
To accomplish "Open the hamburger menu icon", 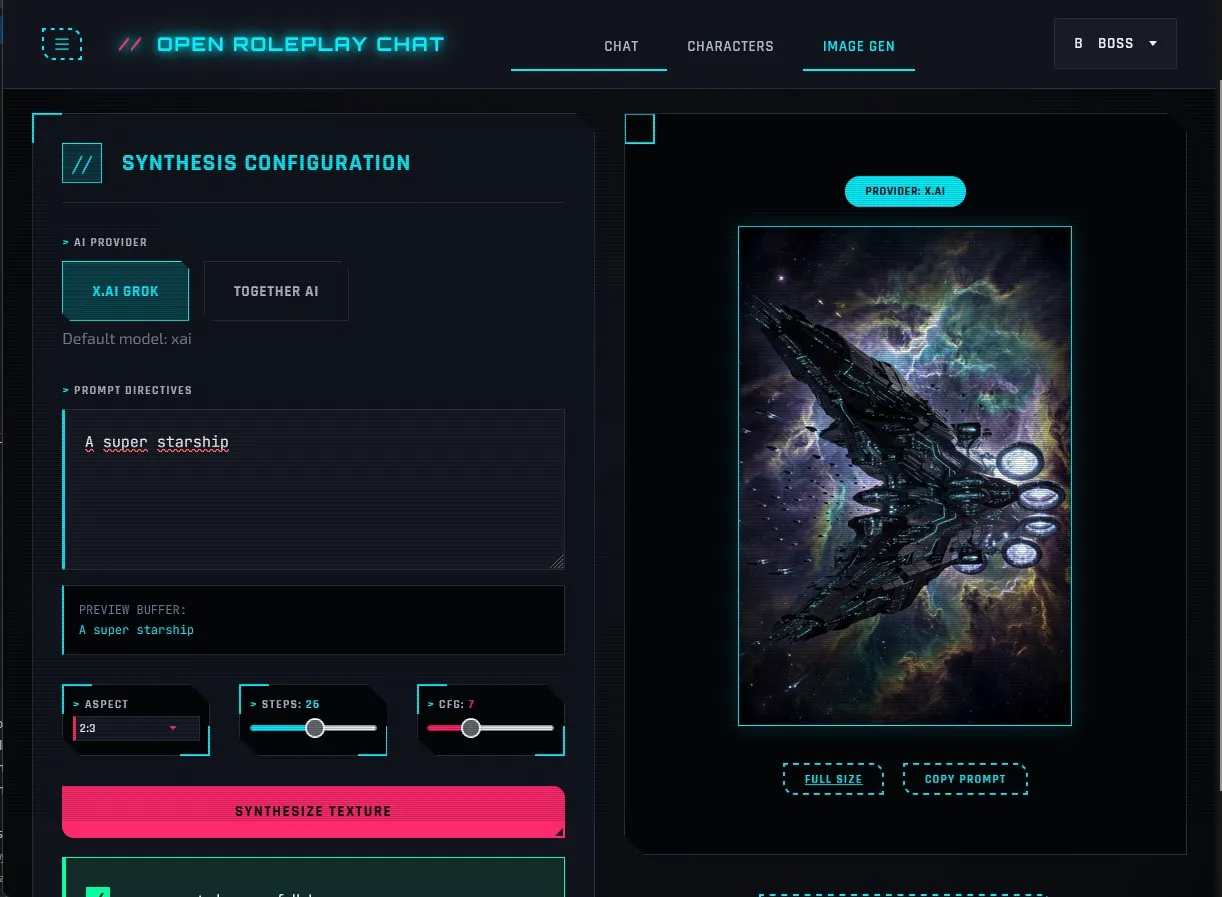I will point(62,44).
